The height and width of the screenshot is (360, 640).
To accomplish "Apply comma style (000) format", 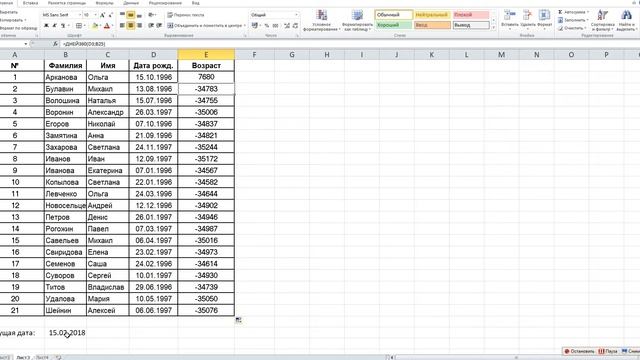I will tap(276, 26).
